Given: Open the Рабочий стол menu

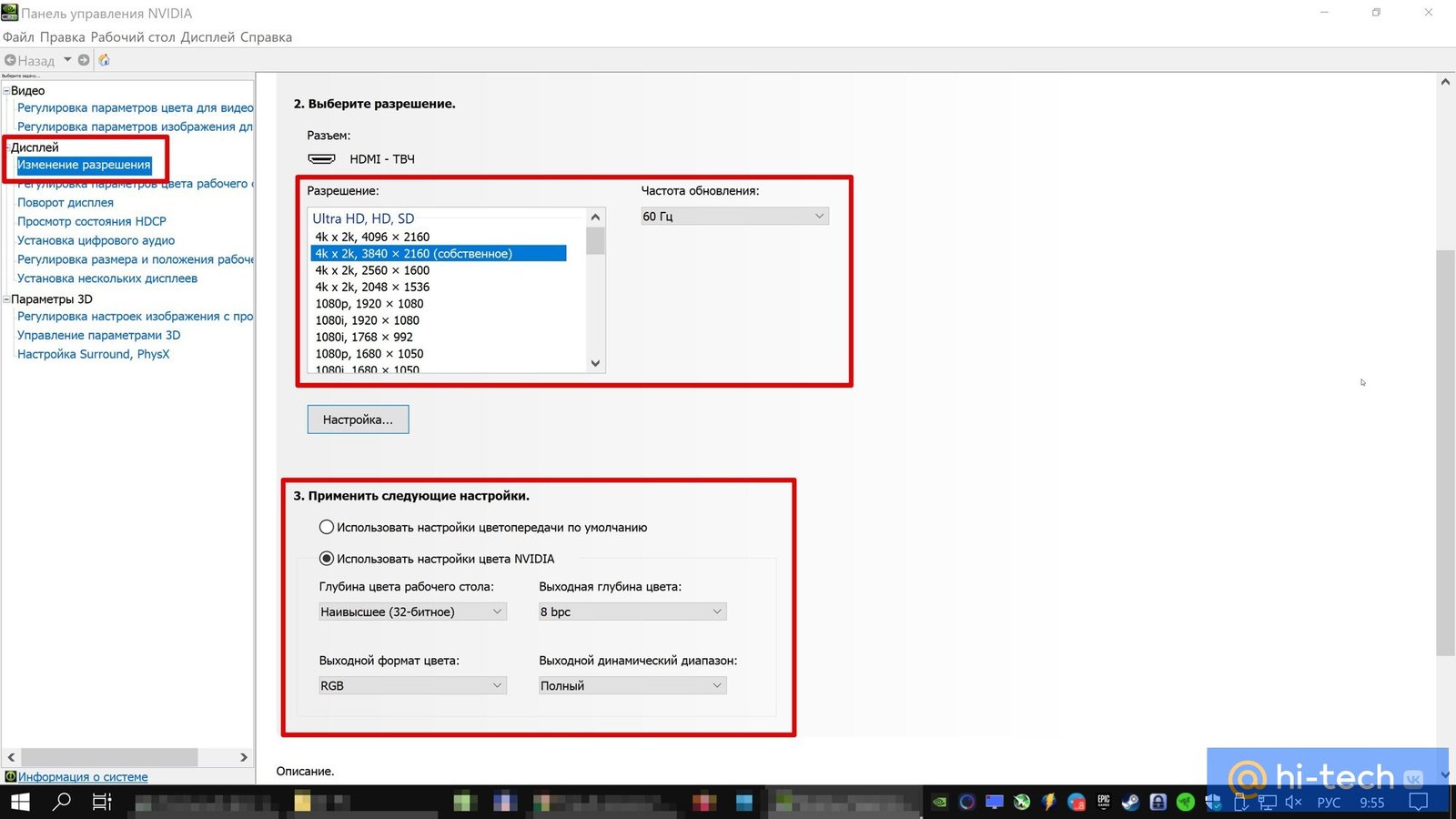Looking at the screenshot, I should (133, 37).
